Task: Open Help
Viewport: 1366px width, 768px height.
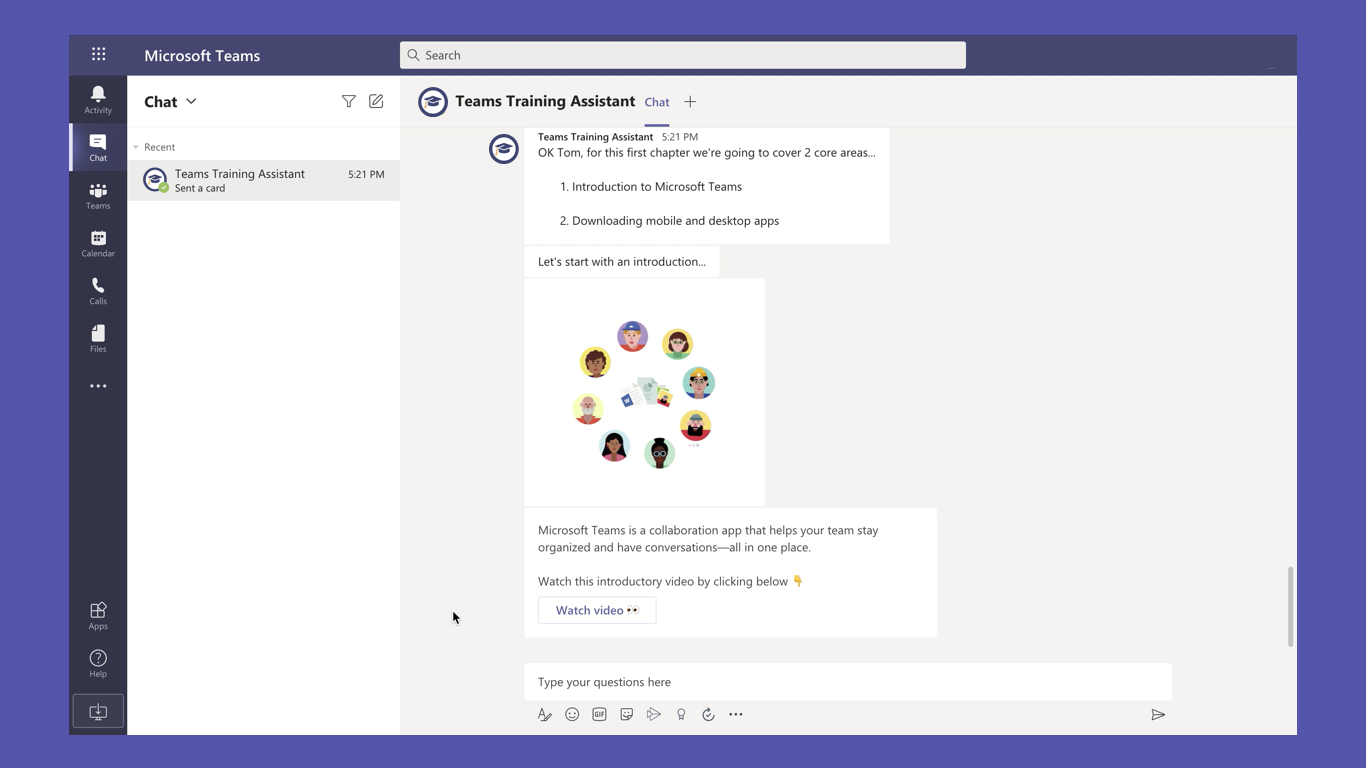Action: (98, 663)
